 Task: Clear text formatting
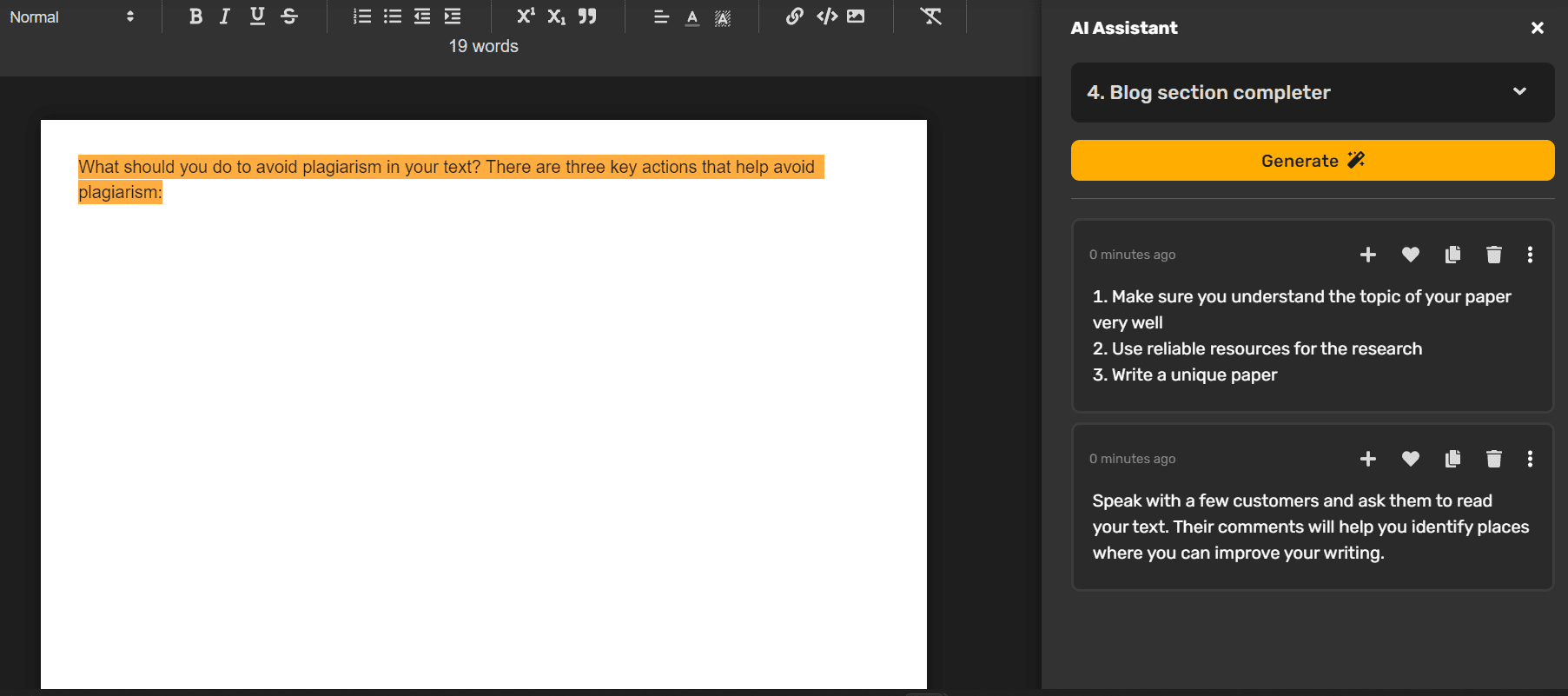click(930, 17)
